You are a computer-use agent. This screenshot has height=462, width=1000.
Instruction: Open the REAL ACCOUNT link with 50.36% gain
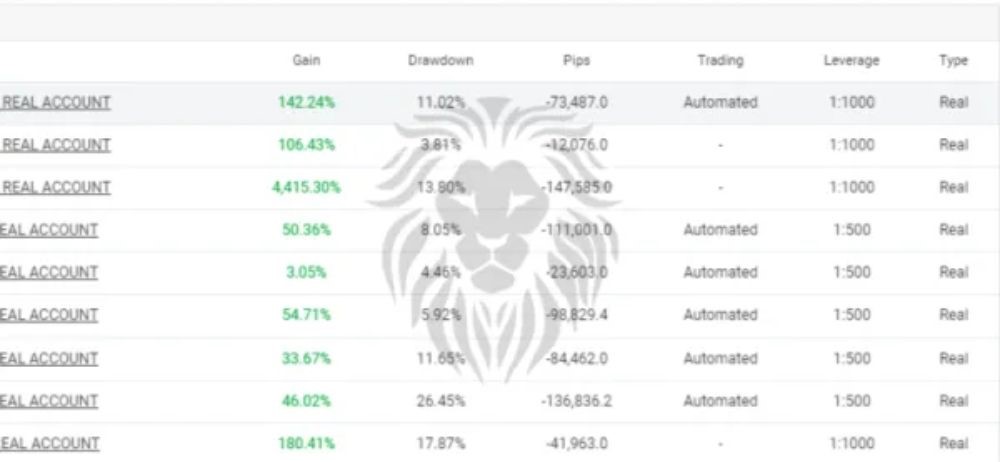49,230
